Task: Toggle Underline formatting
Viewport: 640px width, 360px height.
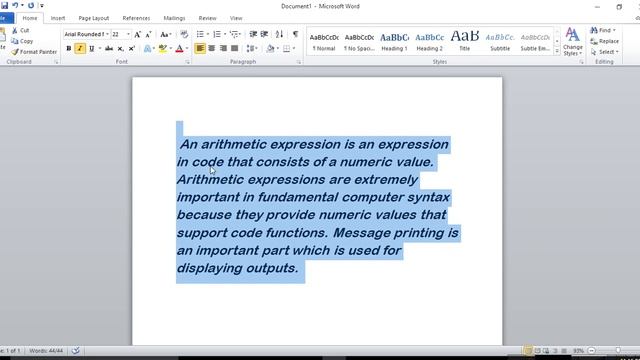Action: 91,49
